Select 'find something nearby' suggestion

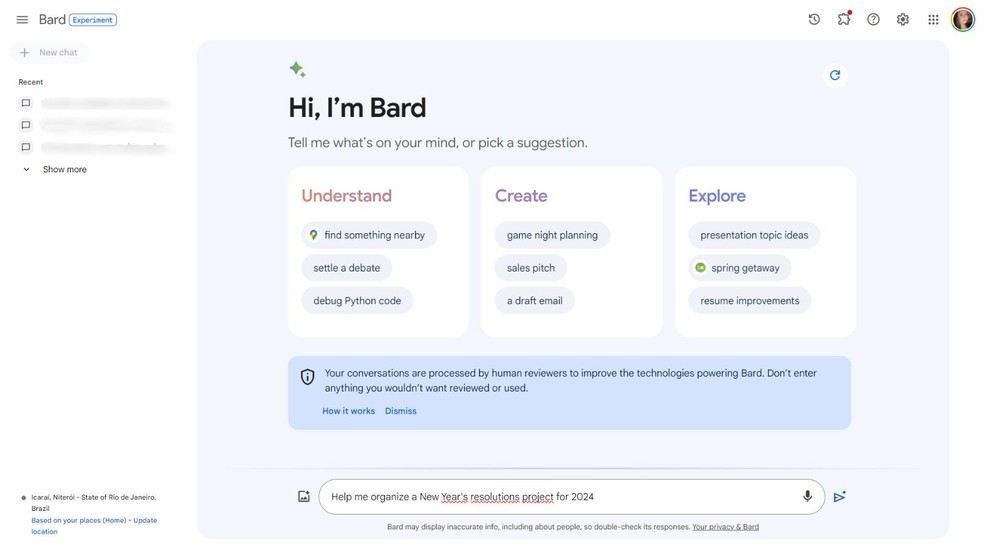(x=369, y=235)
